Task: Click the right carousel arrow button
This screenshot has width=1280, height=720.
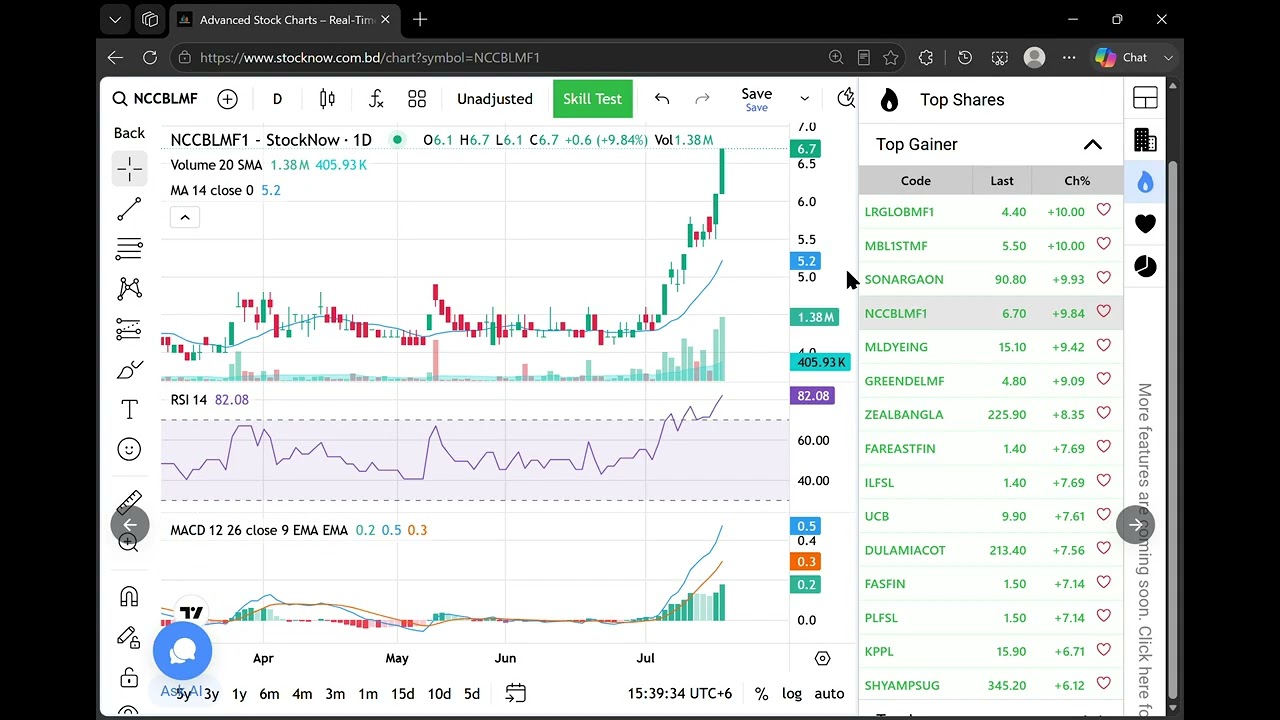Action: [1136, 525]
